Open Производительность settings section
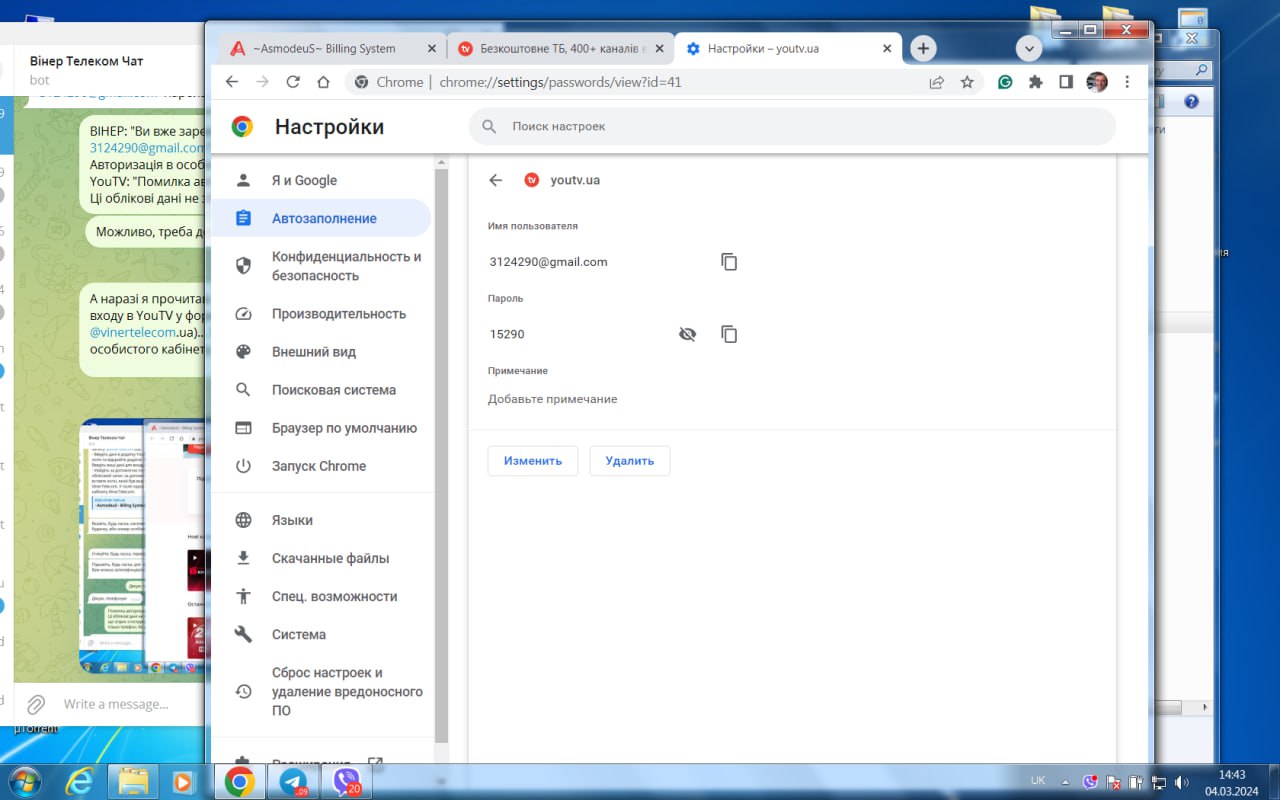This screenshot has height=800, width=1280. click(321, 314)
